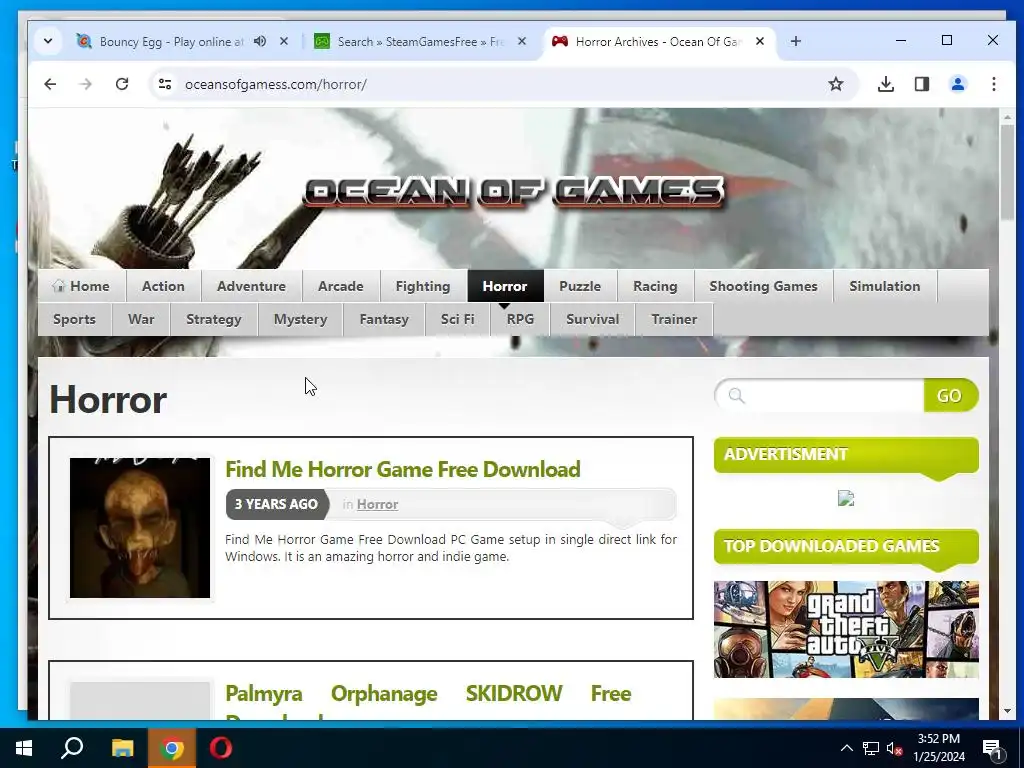Open the Opera browser taskbar icon
1024x768 pixels.
point(221,748)
